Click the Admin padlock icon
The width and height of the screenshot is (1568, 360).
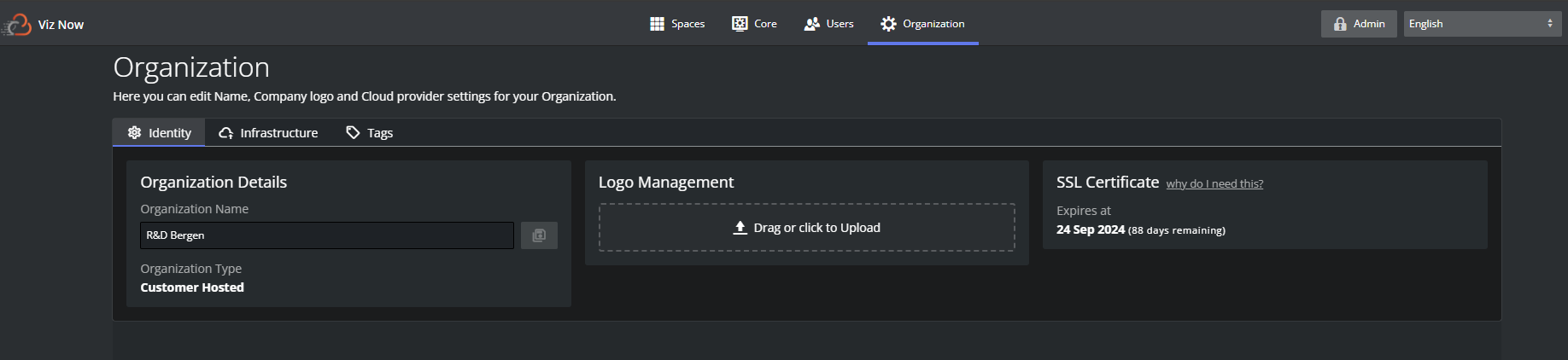pos(1340,24)
